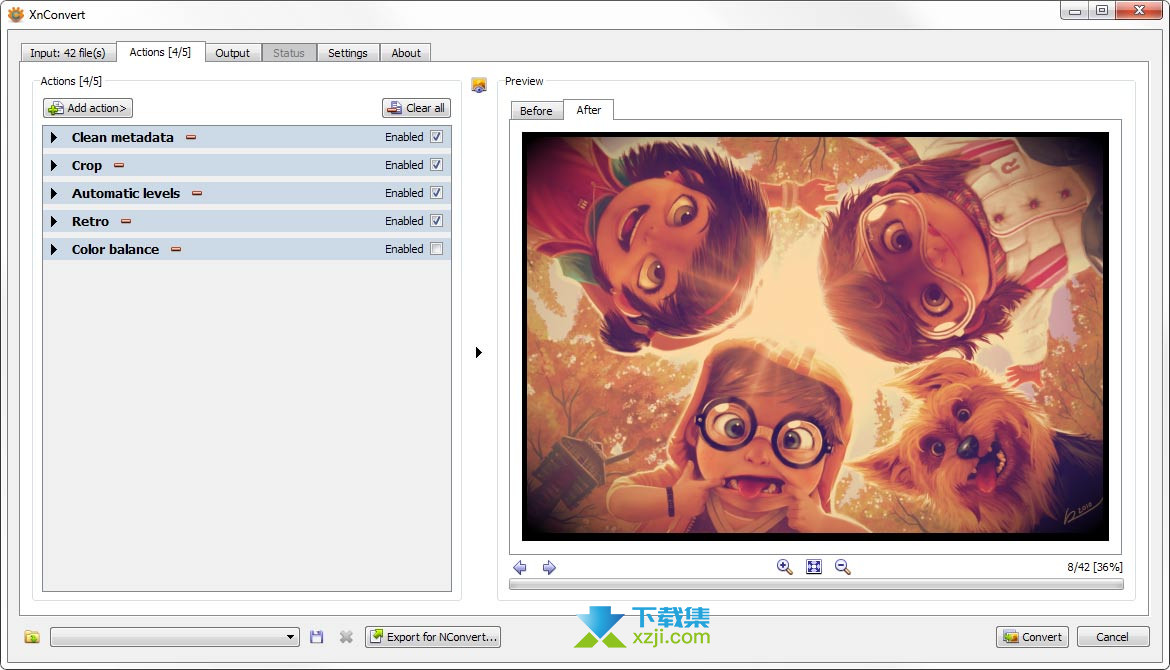Viewport: 1170px width, 670px height.
Task: Uncheck Enabled for the Crop action
Action: point(437,164)
